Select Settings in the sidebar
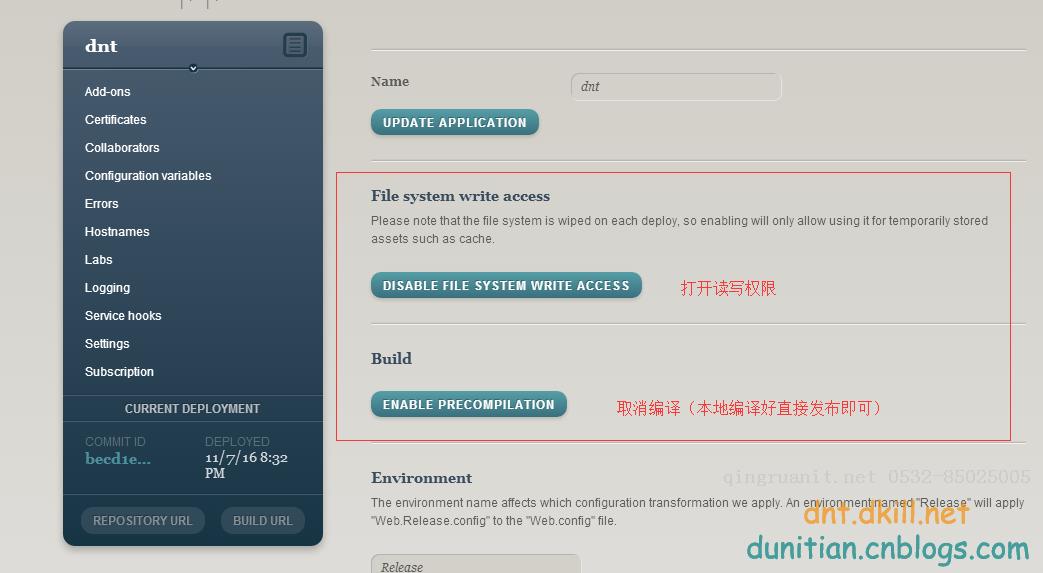Image resolution: width=1043 pixels, height=573 pixels. [x=107, y=344]
